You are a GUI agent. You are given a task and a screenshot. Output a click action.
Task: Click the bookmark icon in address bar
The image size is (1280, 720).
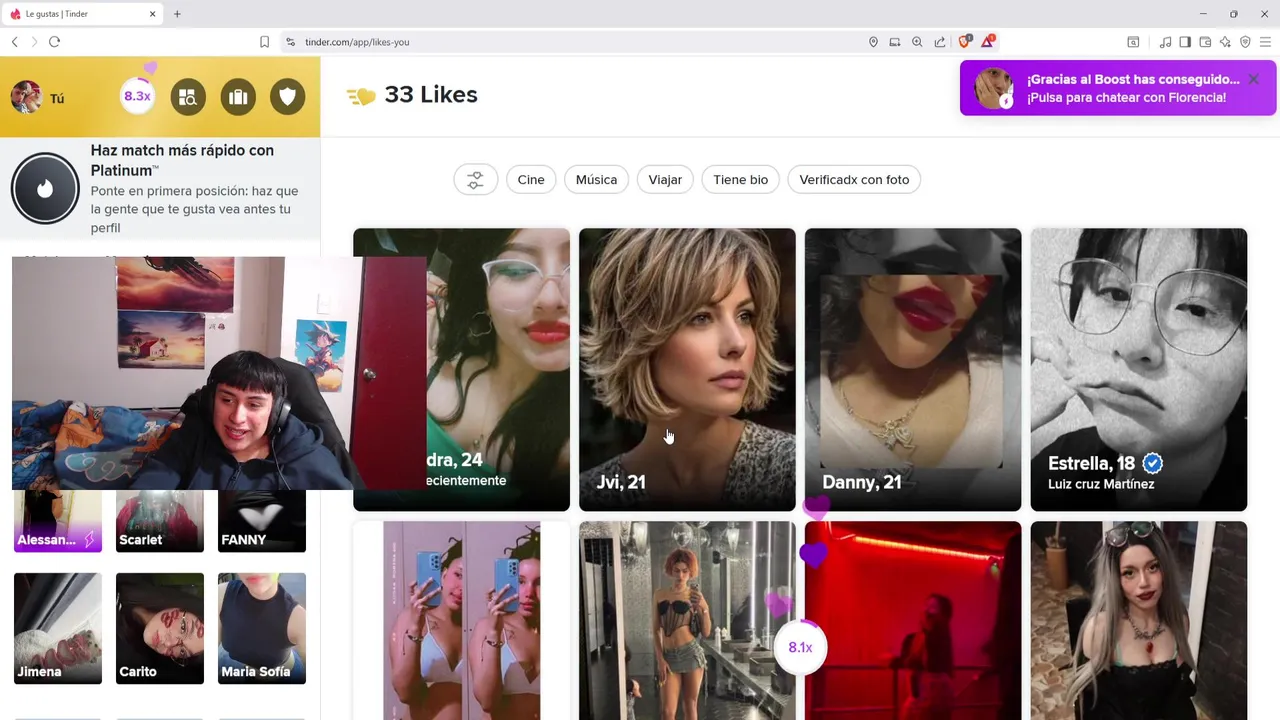point(264,42)
